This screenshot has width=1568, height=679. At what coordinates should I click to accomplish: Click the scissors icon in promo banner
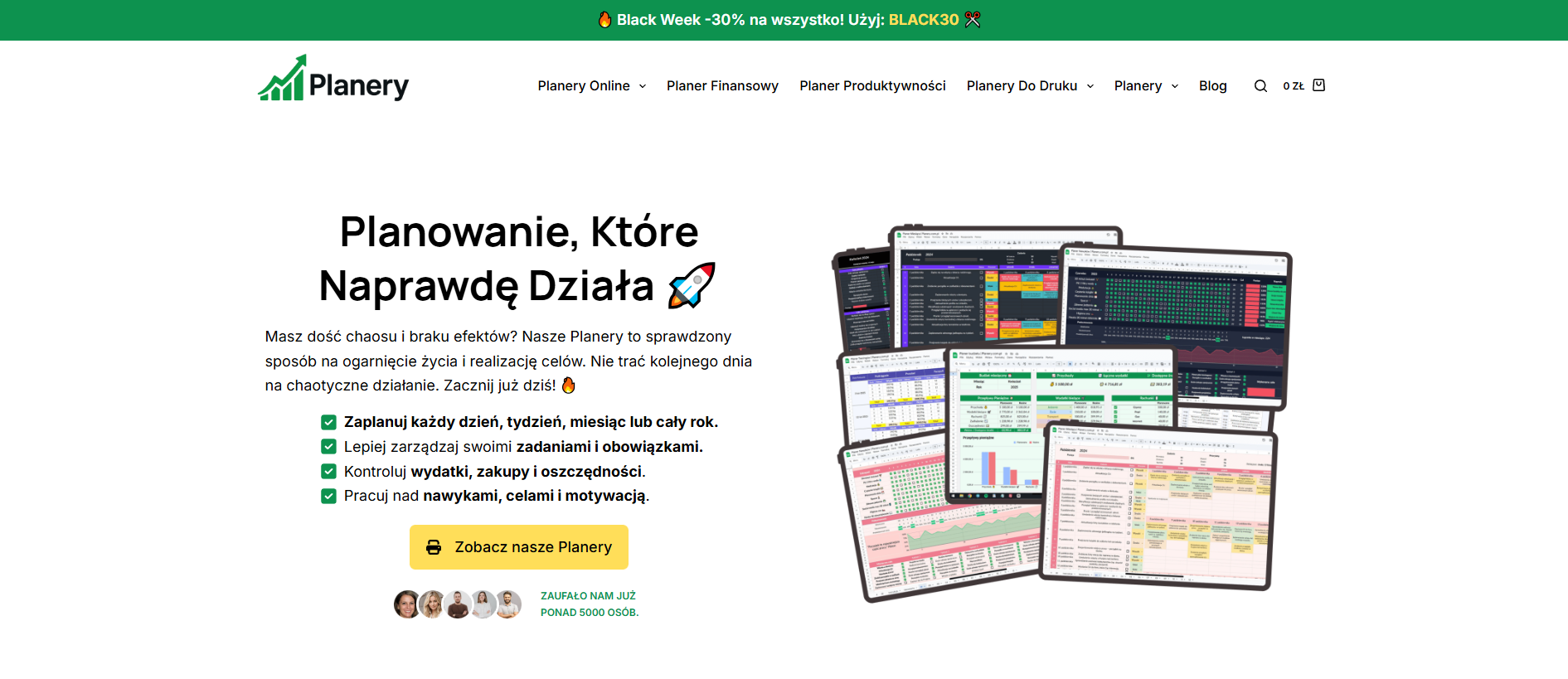(x=973, y=19)
